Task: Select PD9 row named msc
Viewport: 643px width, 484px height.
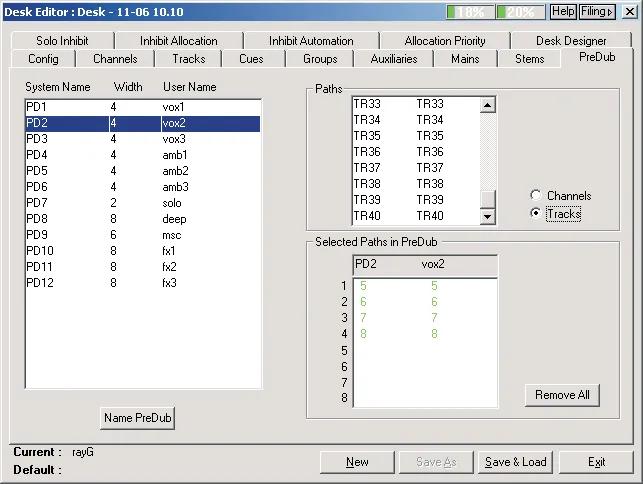Action: [x=143, y=235]
